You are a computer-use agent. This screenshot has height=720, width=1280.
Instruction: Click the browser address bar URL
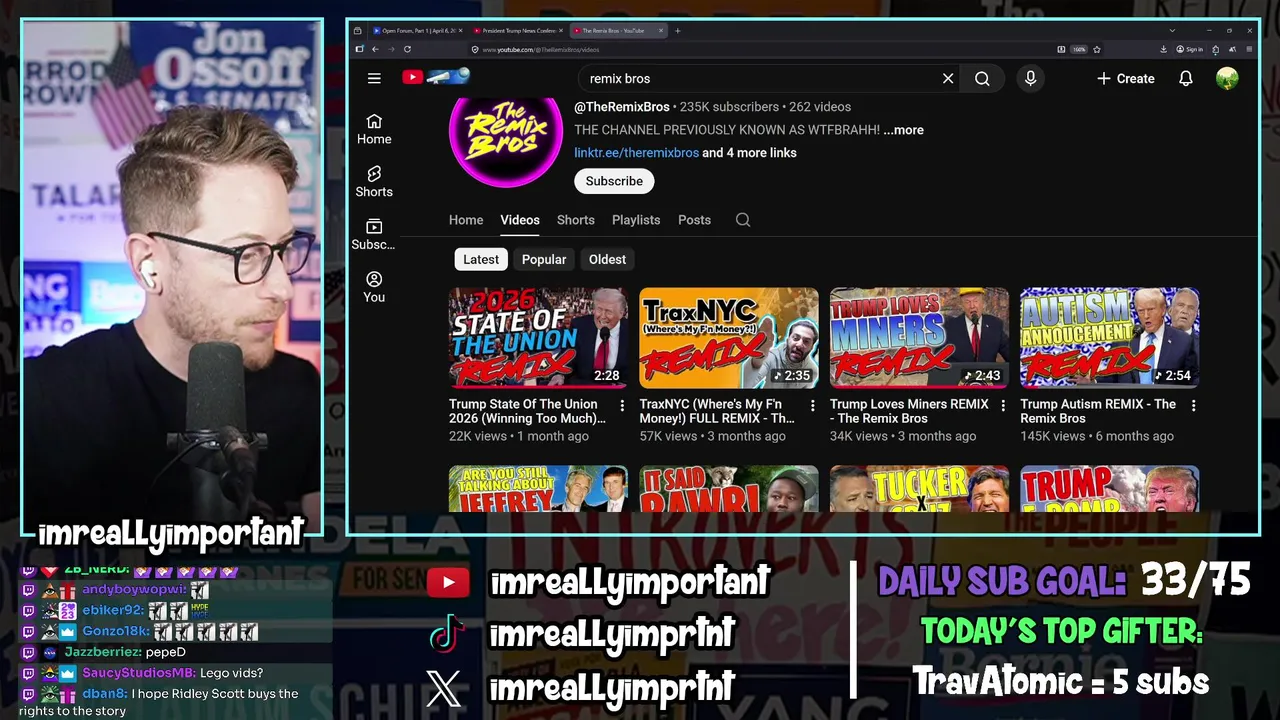541,49
